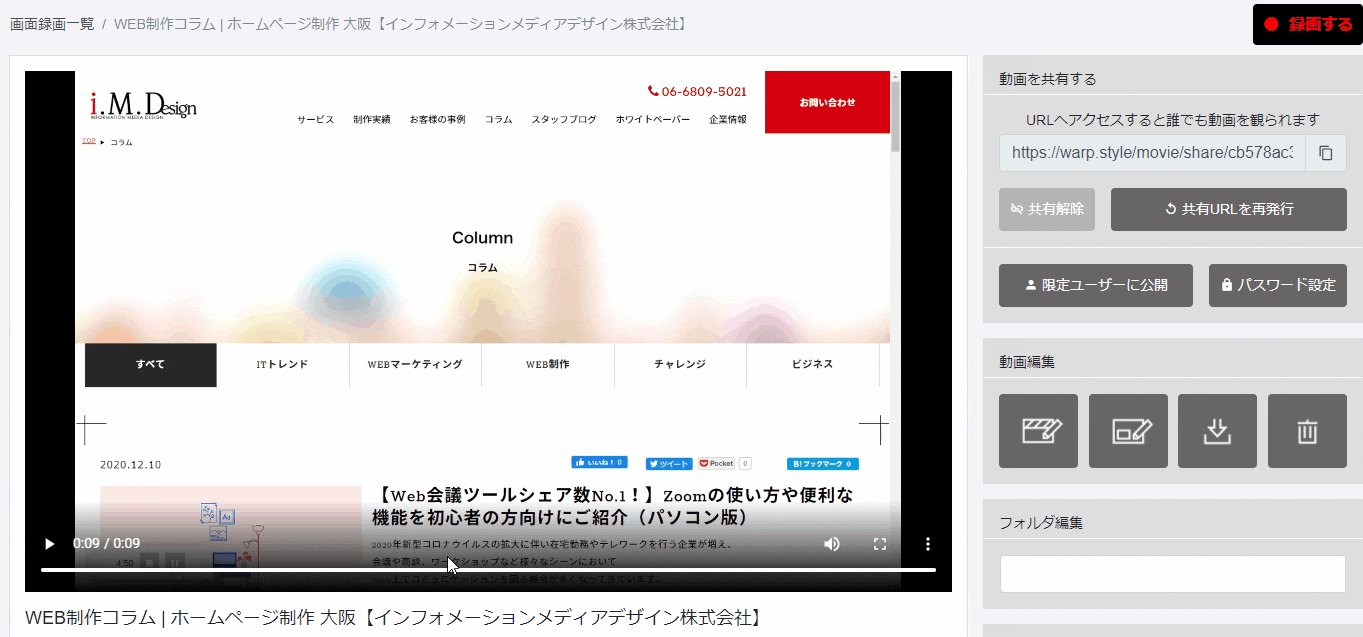This screenshot has width=1363, height=637.
Task: Click the i.M.Design logo in video
Action: coord(143,104)
